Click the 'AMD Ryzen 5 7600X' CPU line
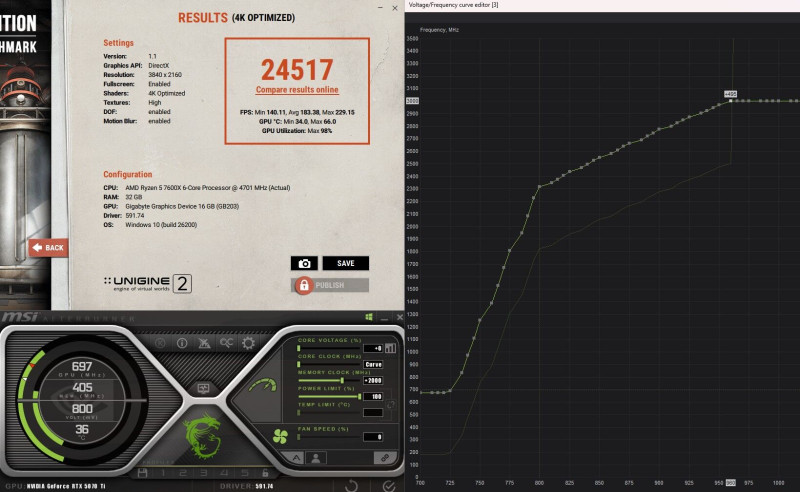 click(208, 188)
